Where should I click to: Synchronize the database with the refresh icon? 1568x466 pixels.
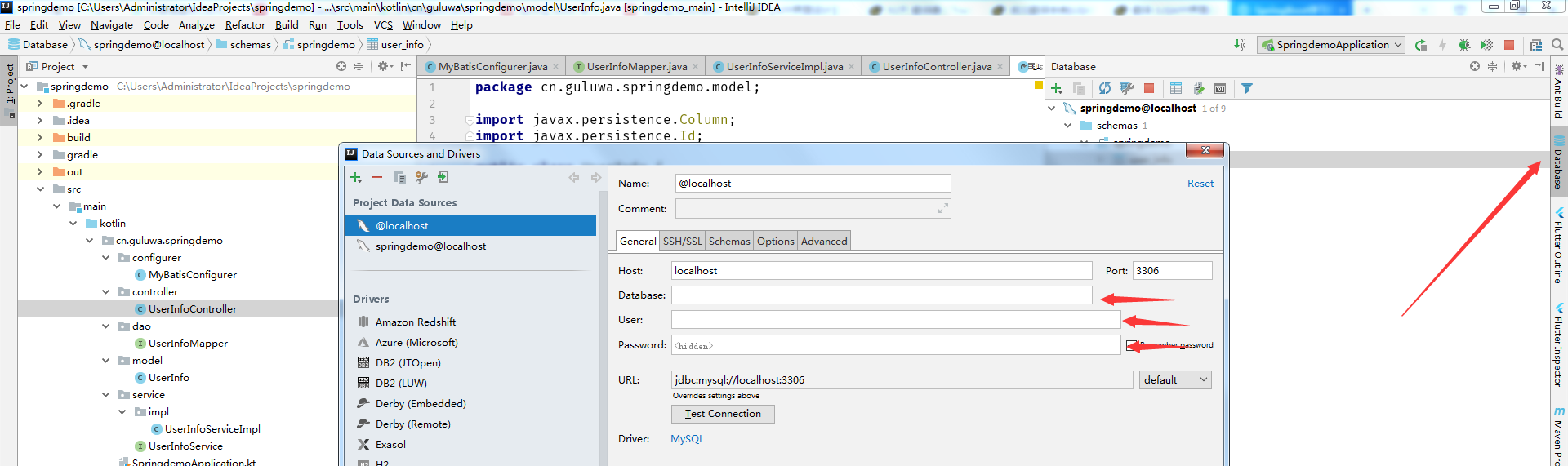point(1105,88)
